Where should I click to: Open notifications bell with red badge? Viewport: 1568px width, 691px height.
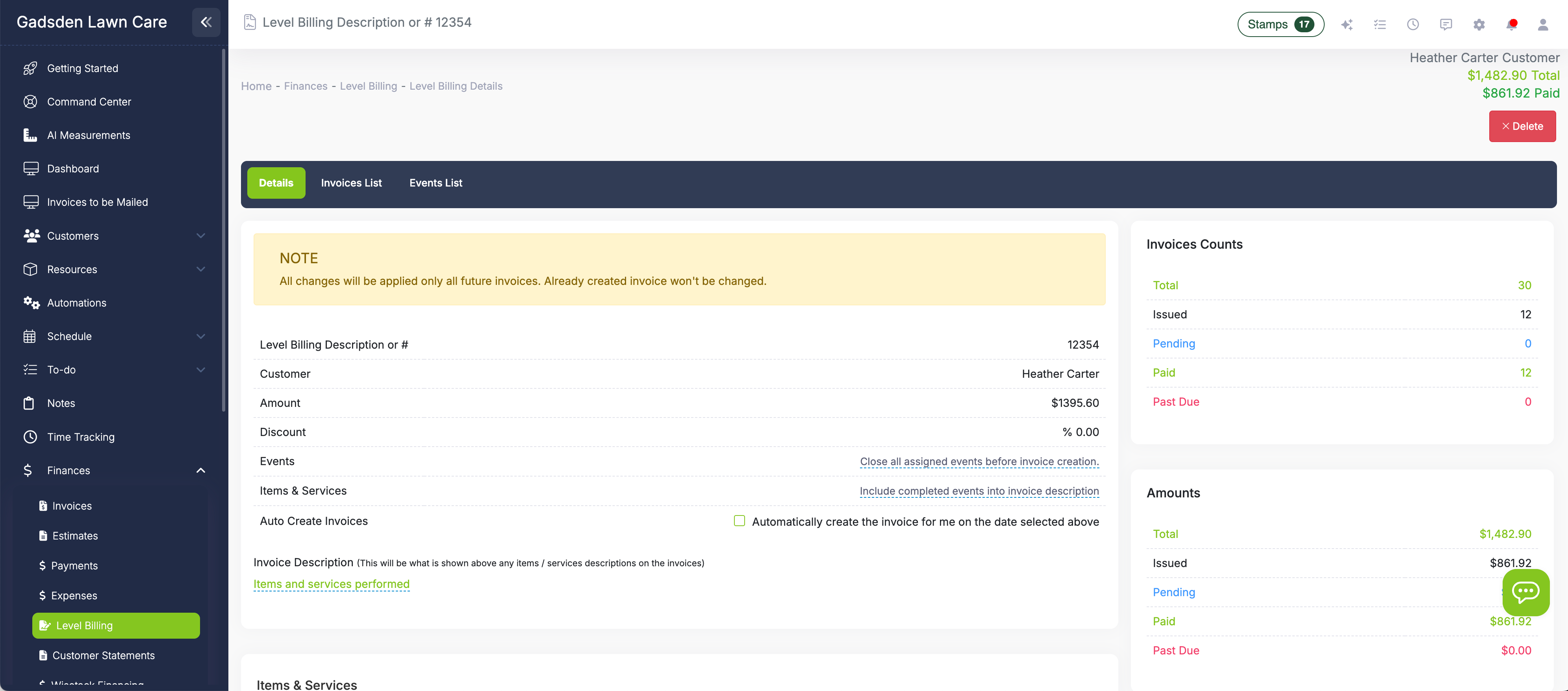click(x=1511, y=24)
